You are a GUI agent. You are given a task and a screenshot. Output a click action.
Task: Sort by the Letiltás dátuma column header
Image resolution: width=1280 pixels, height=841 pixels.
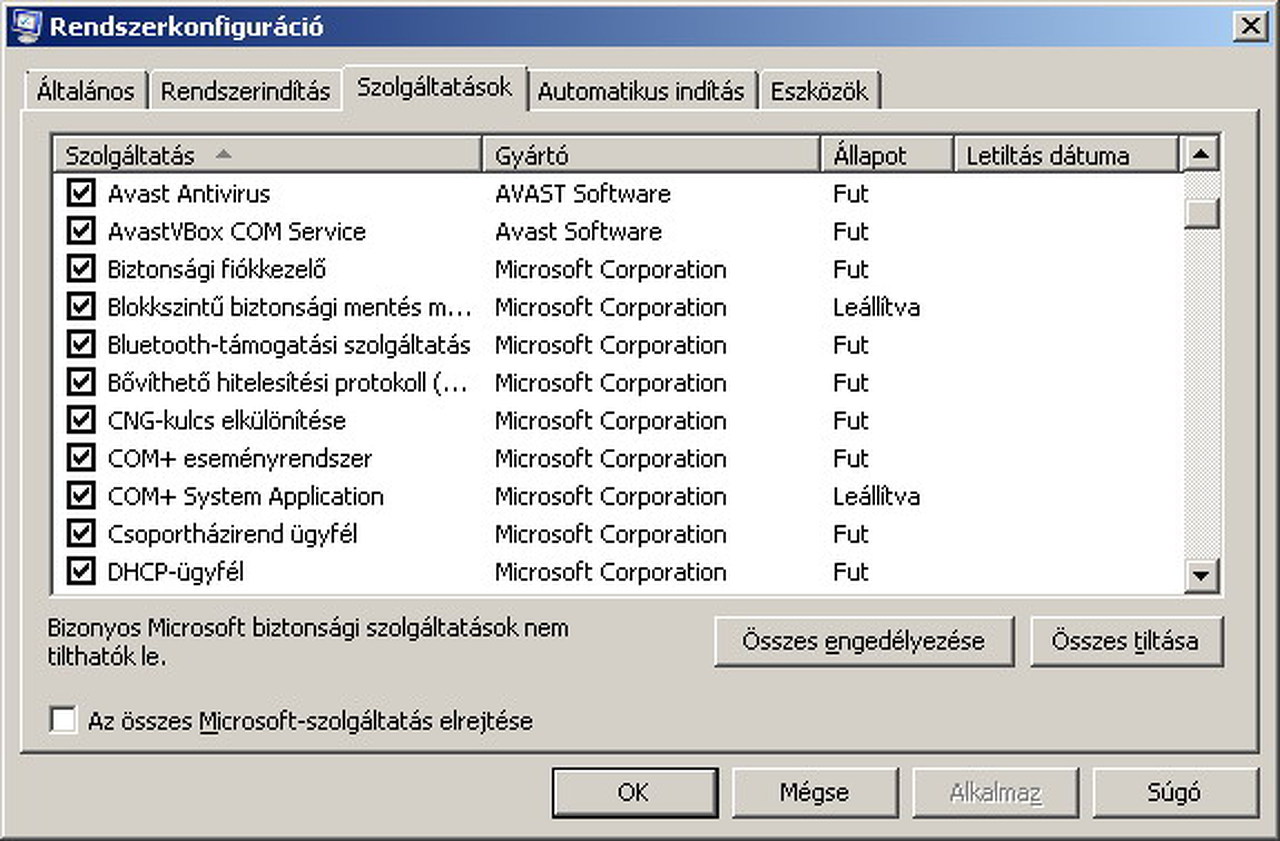coord(1066,156)
